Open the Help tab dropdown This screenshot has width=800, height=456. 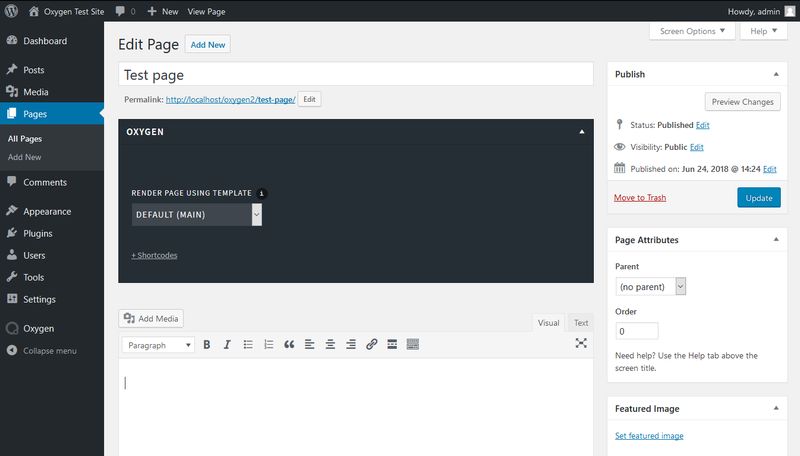pos(763,31)
